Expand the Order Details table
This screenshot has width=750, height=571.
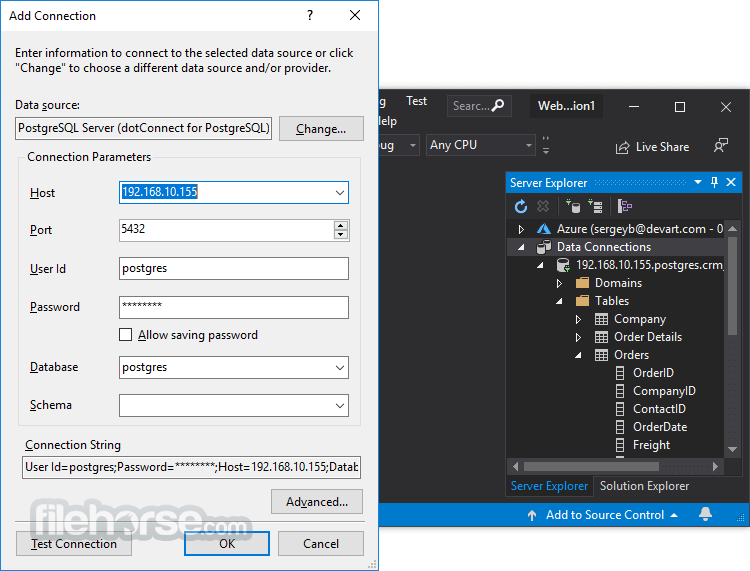pyautogui.click(x=578, y=338)
